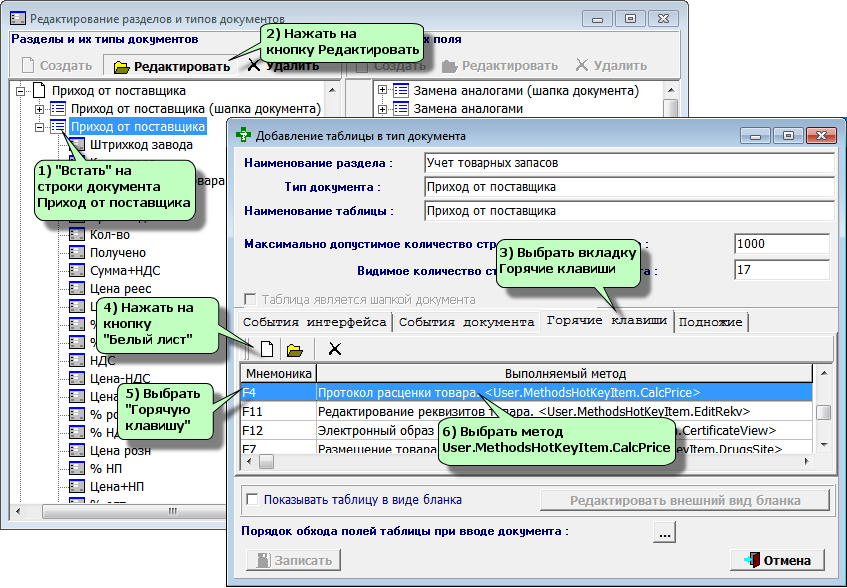
Task: Click the Отмена button
Action: pos(777,560)
